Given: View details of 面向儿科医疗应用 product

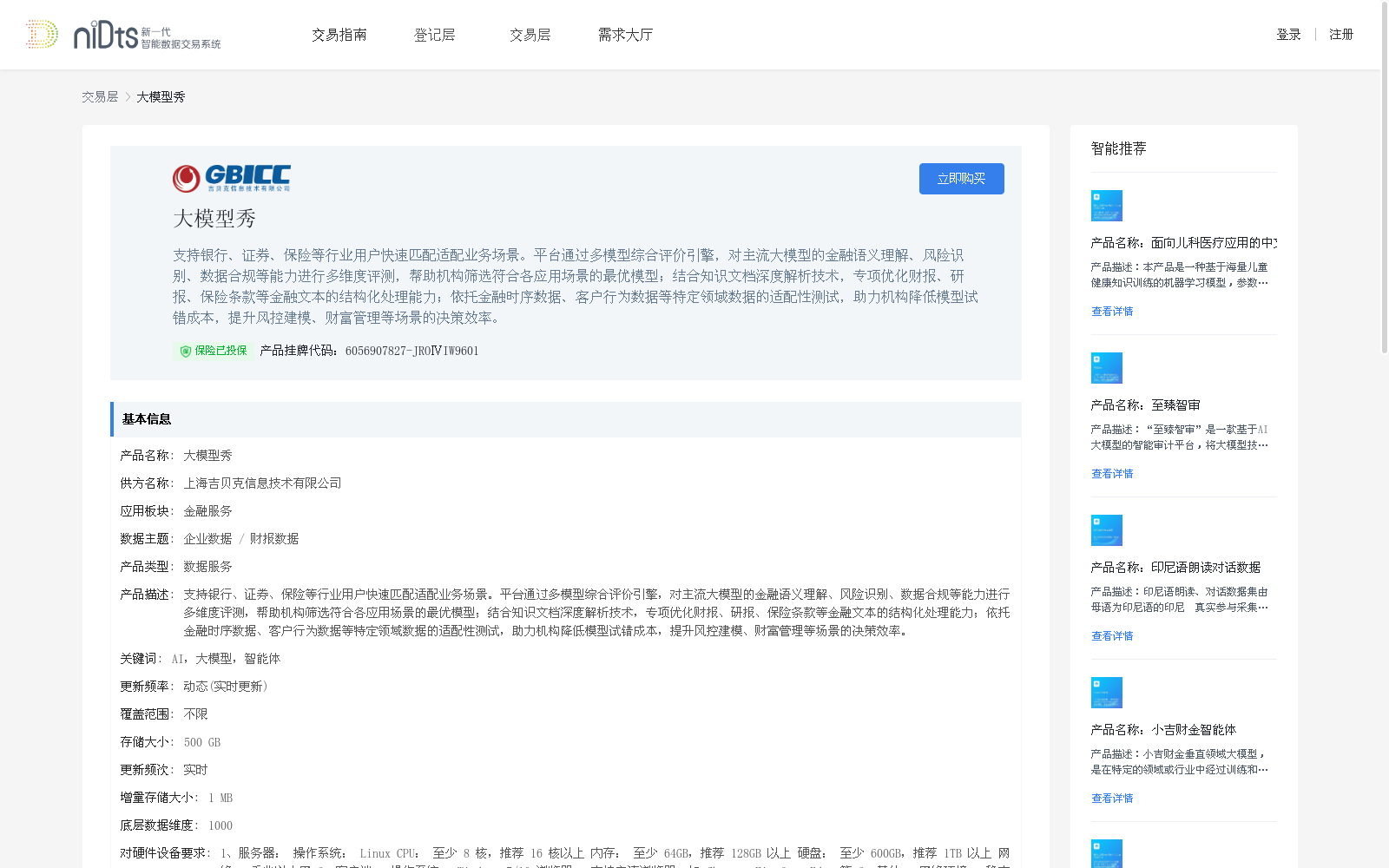Looking at the screenshot, I should 1112,312.
